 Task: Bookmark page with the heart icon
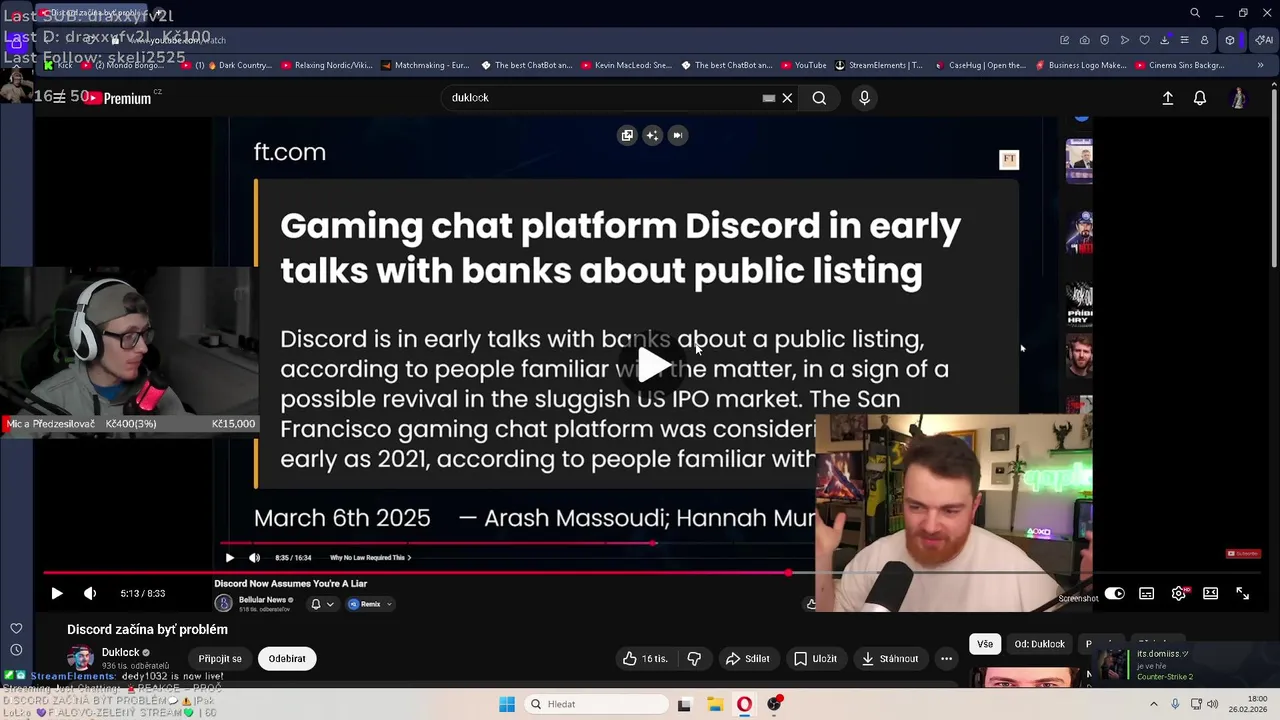[1145, 40]
